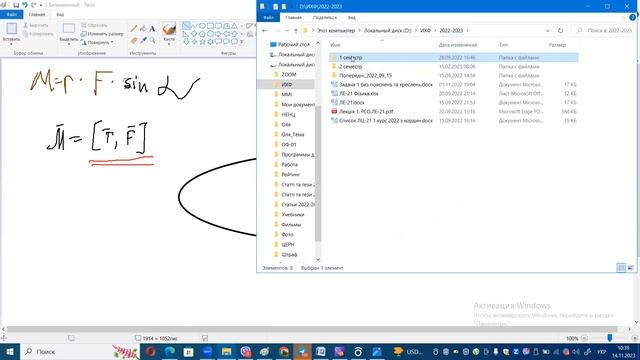Open Explorer's Вид tab

pos(351,18)
